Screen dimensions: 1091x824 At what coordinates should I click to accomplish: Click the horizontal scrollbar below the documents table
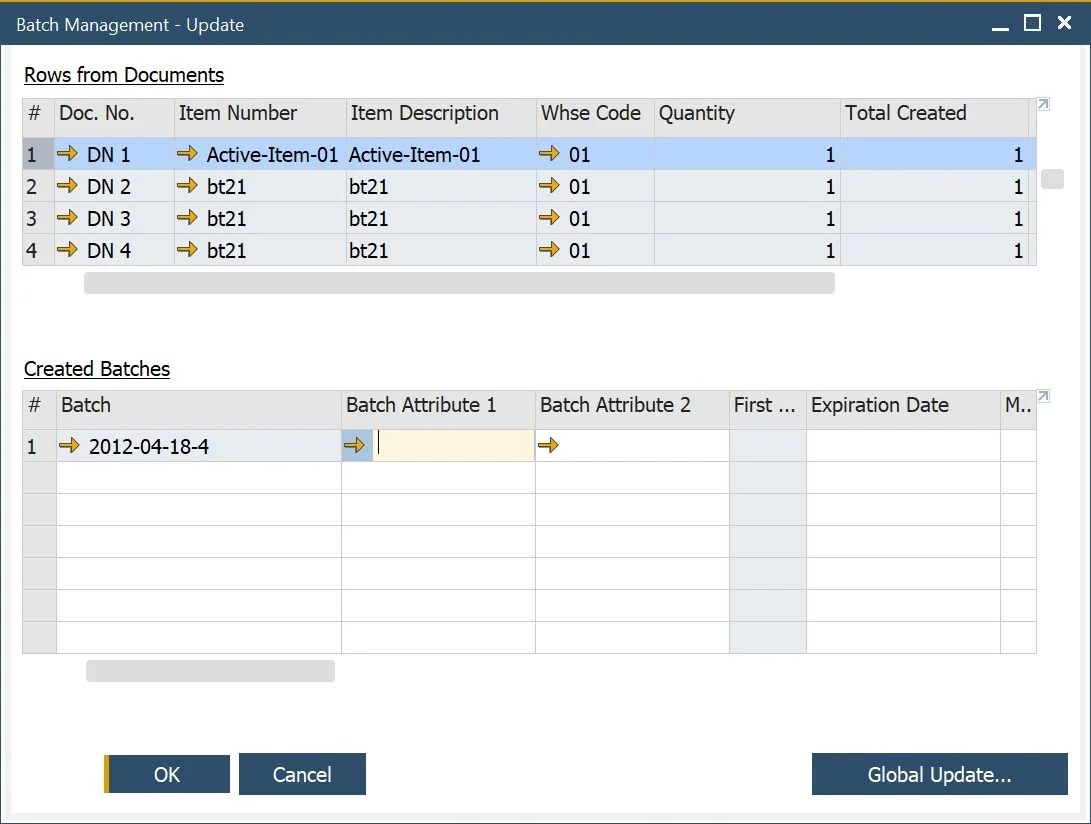pyautogui.click(x=460, y=283)
